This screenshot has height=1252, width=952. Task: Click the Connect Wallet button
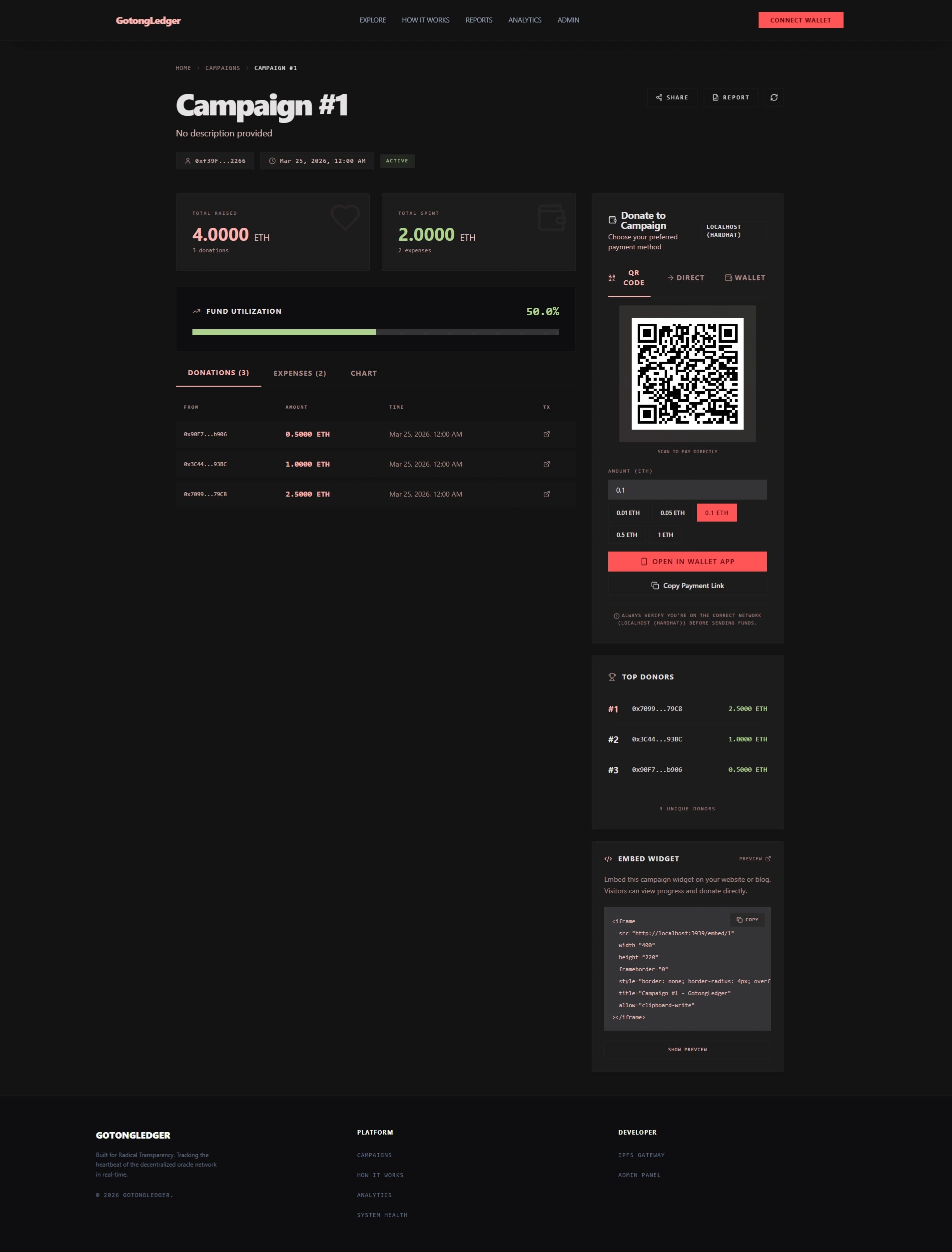pos(800,20)
